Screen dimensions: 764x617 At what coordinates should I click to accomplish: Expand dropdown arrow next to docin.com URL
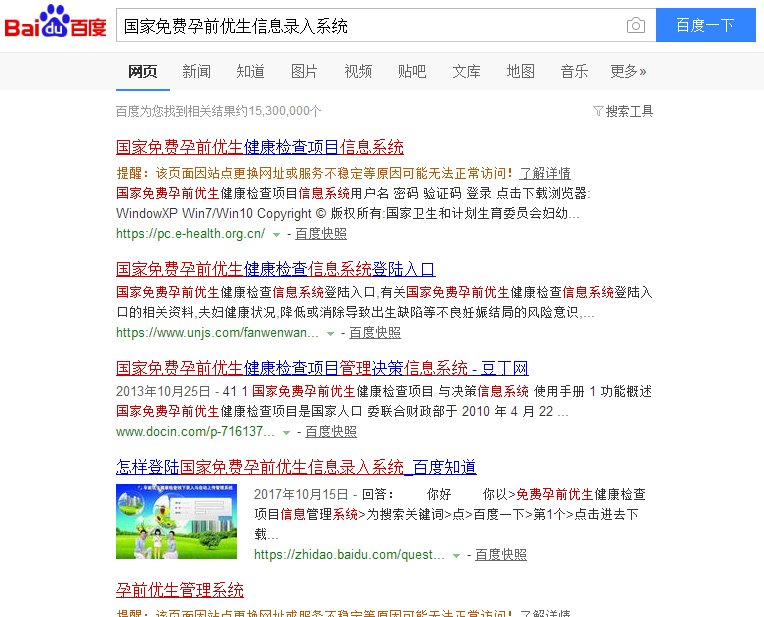click(x=286, y=433)
